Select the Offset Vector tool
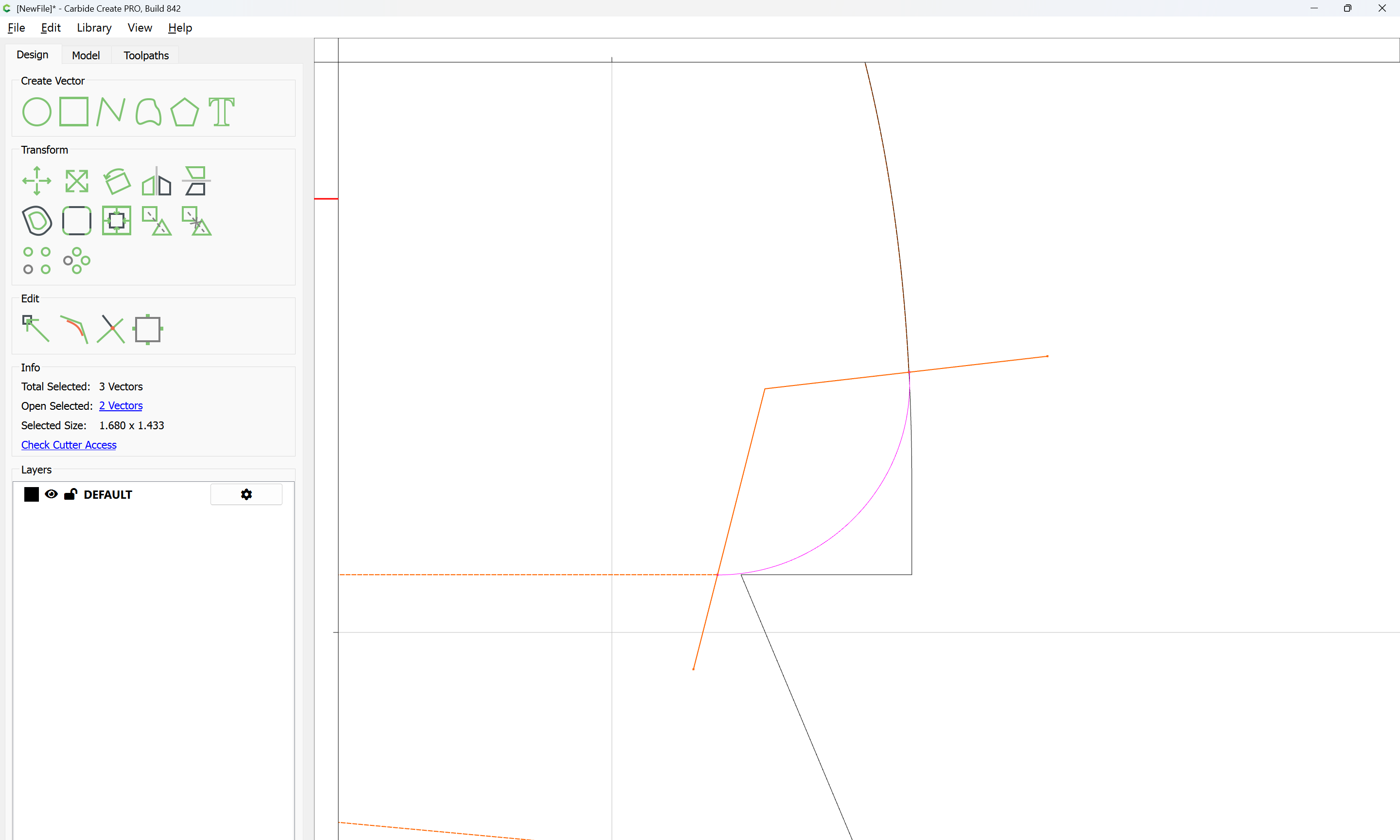 click(37, 221)
